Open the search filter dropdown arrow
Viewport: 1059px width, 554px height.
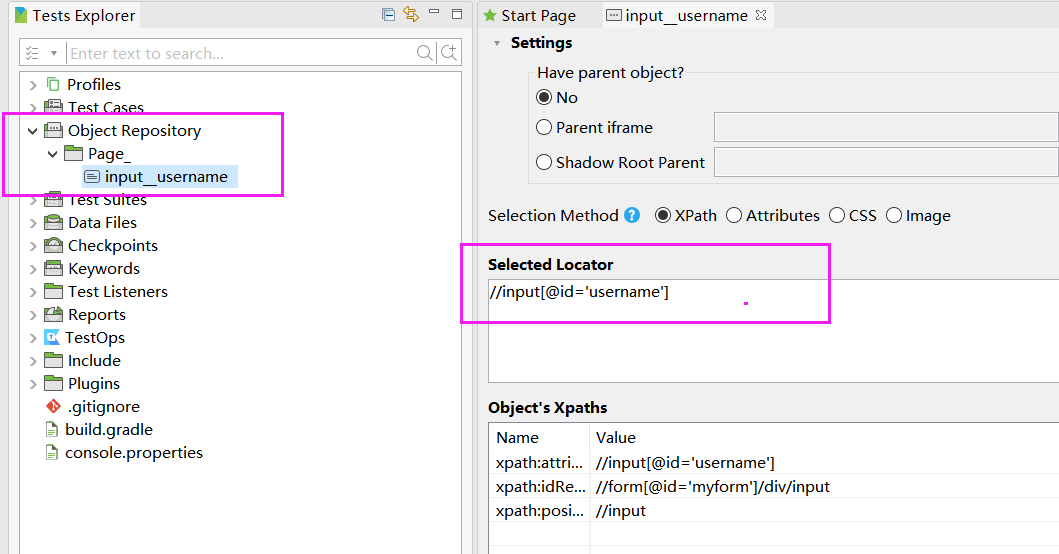pos(52,53)
